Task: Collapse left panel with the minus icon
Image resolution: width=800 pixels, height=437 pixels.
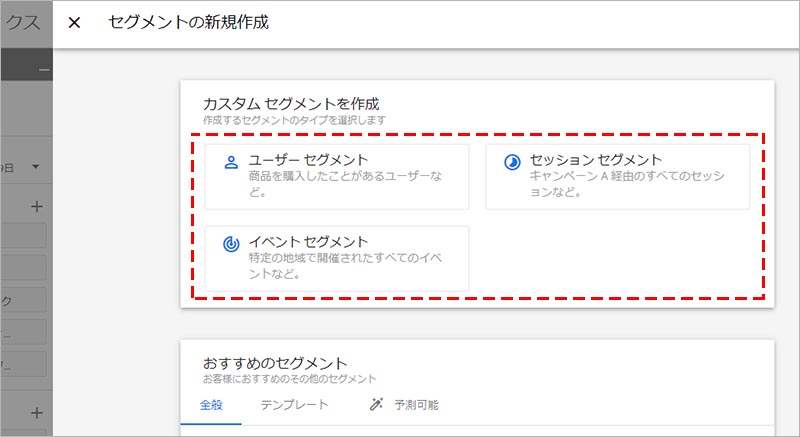Action: click(x=43, y=70)
